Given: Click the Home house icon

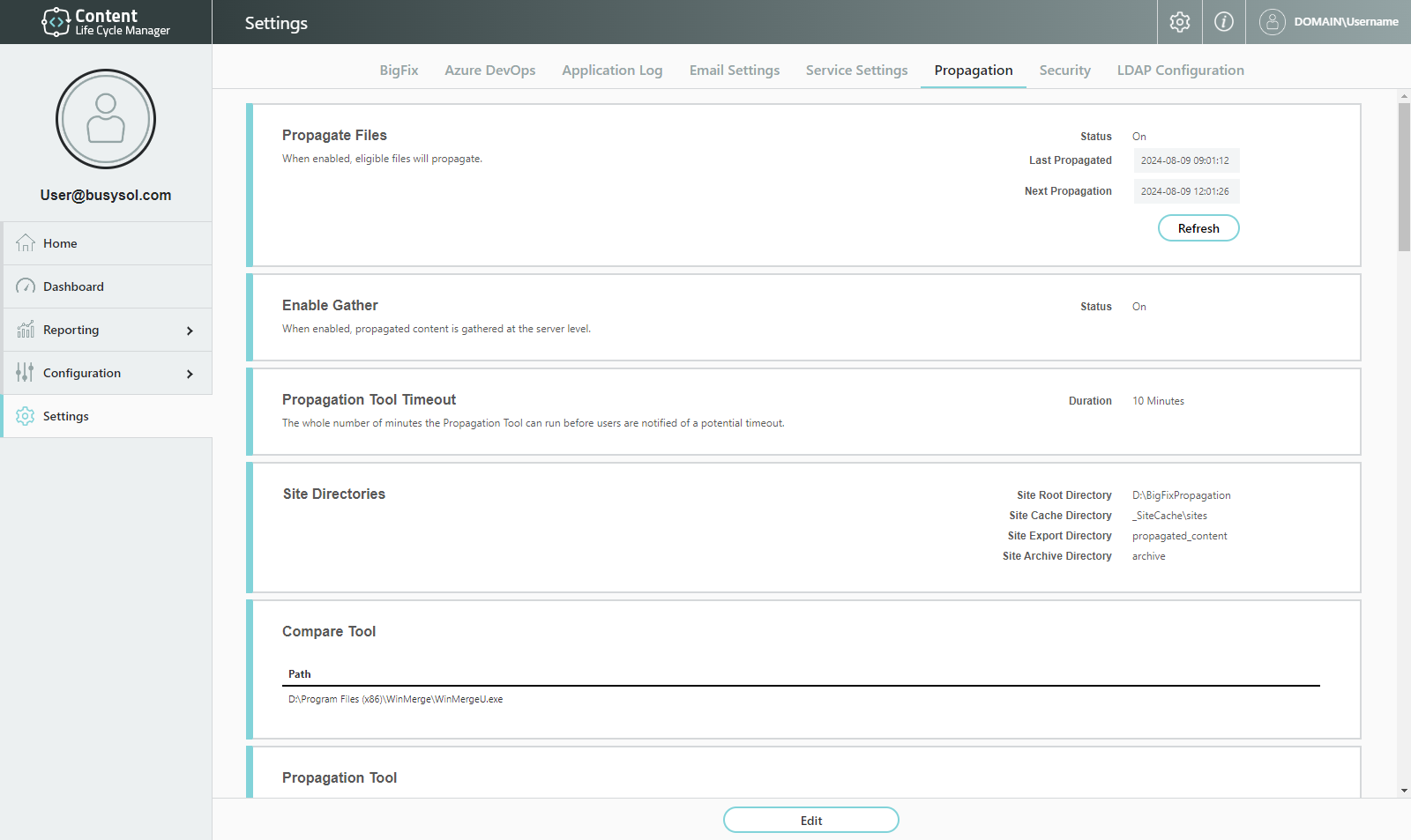Looking at the screenshot, I should [26, 243].
